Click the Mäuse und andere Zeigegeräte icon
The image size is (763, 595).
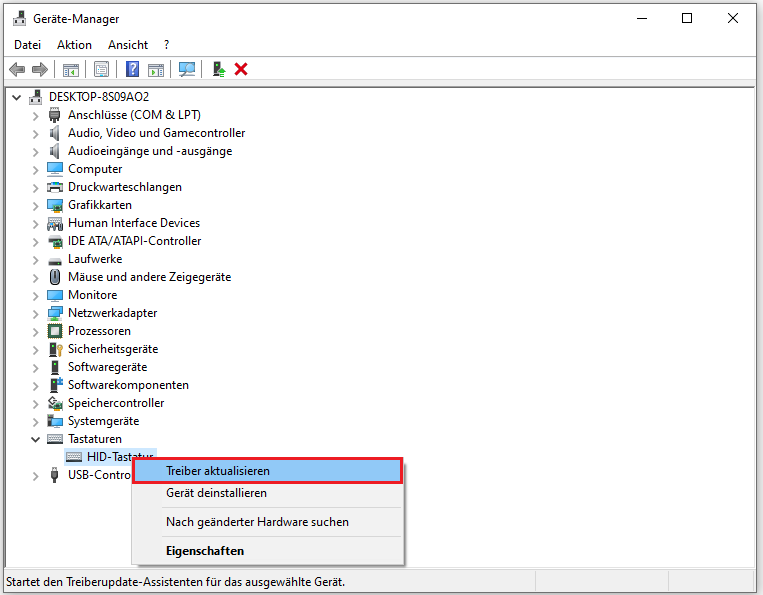(x=55, y=277)
